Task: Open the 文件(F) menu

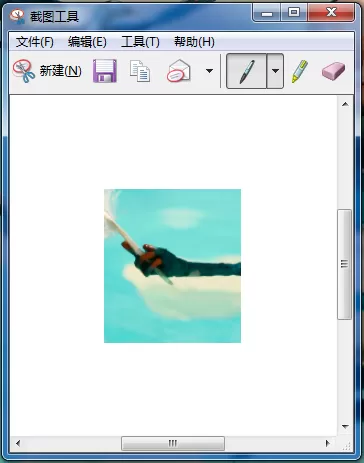Action: coord(35,42)
